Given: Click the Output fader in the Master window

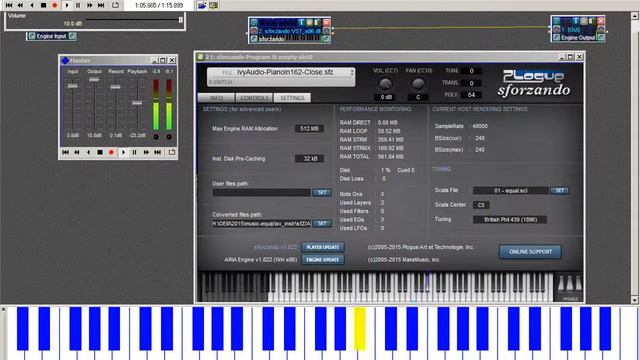Looking at the screenshot, I should 94,80.
